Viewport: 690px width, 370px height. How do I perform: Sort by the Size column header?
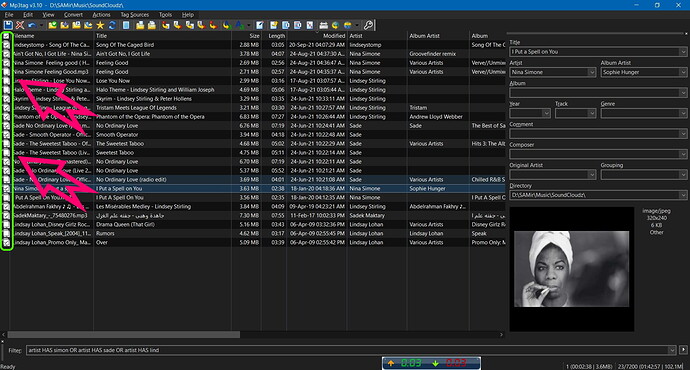[x=246, y=36]
